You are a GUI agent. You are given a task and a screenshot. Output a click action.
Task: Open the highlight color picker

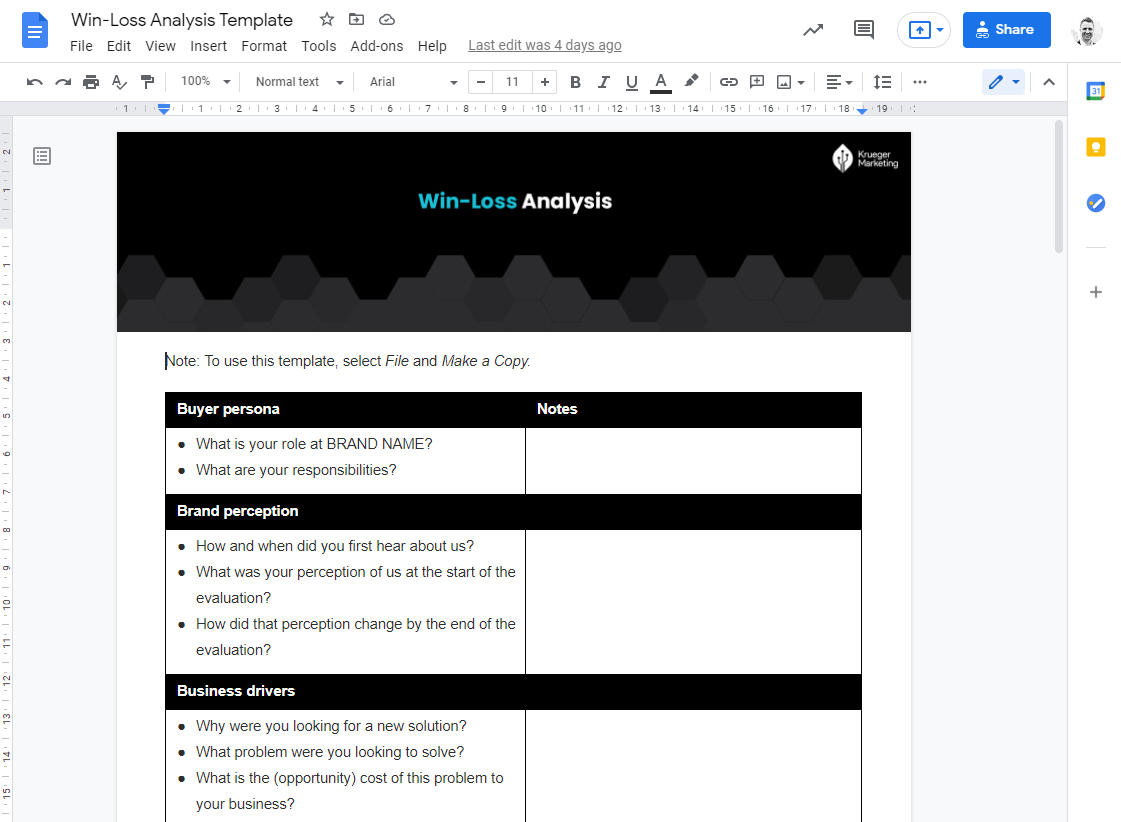point(691,81)
